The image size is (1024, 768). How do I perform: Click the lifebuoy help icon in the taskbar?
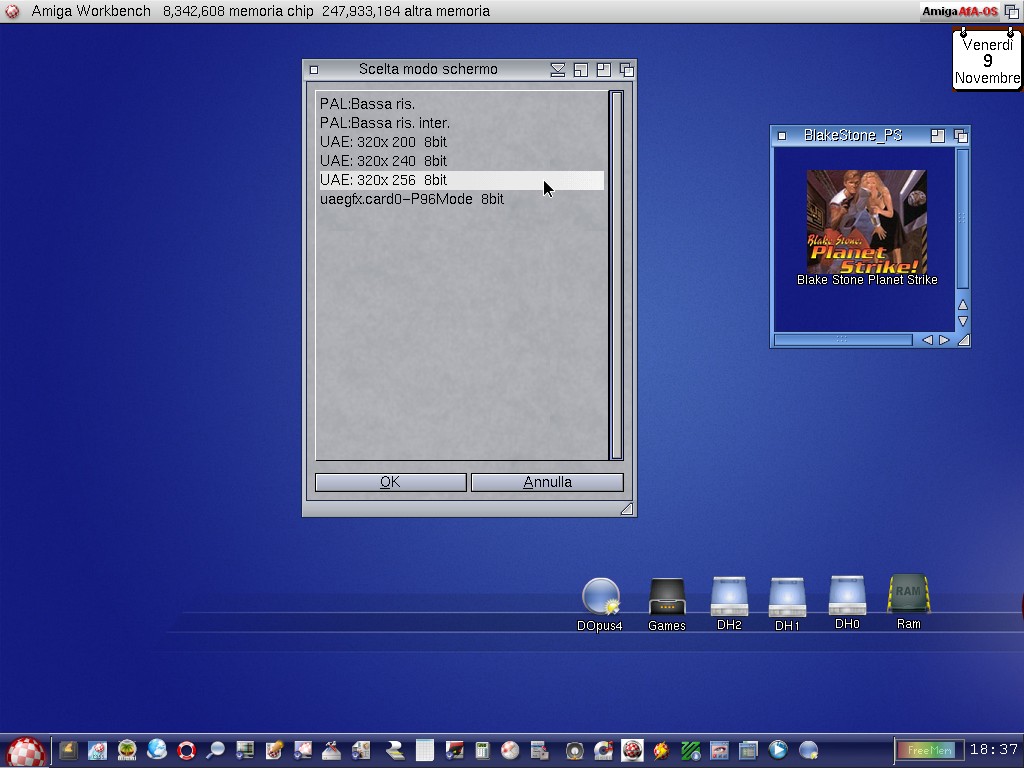click(x=186, y=750)
